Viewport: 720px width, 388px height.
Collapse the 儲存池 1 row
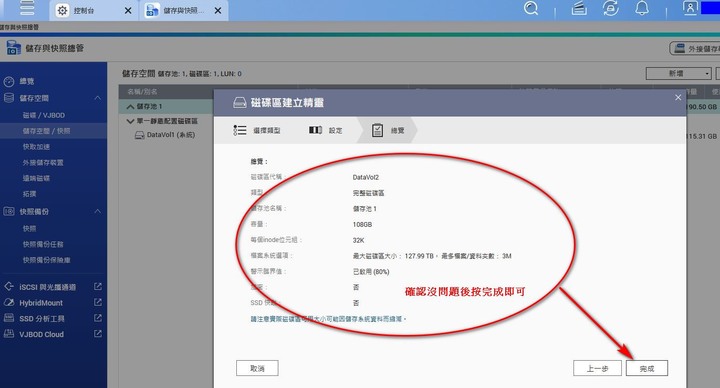[x=130, y=107]
